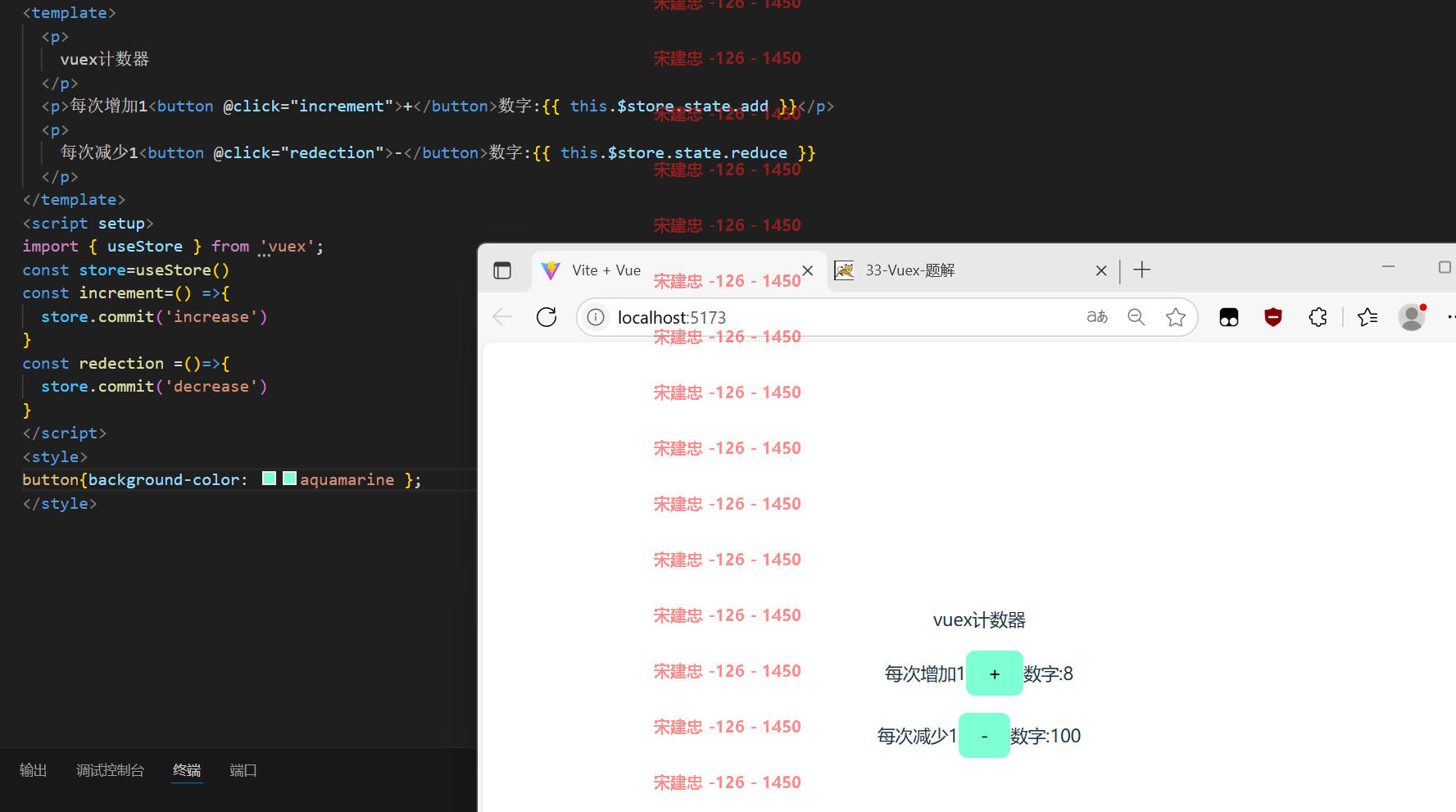Image resolution: width=1456 pixels, height=812 pixels.
Task: Click the 每次减少1 label in the browser page
Action: pos(917,736)
